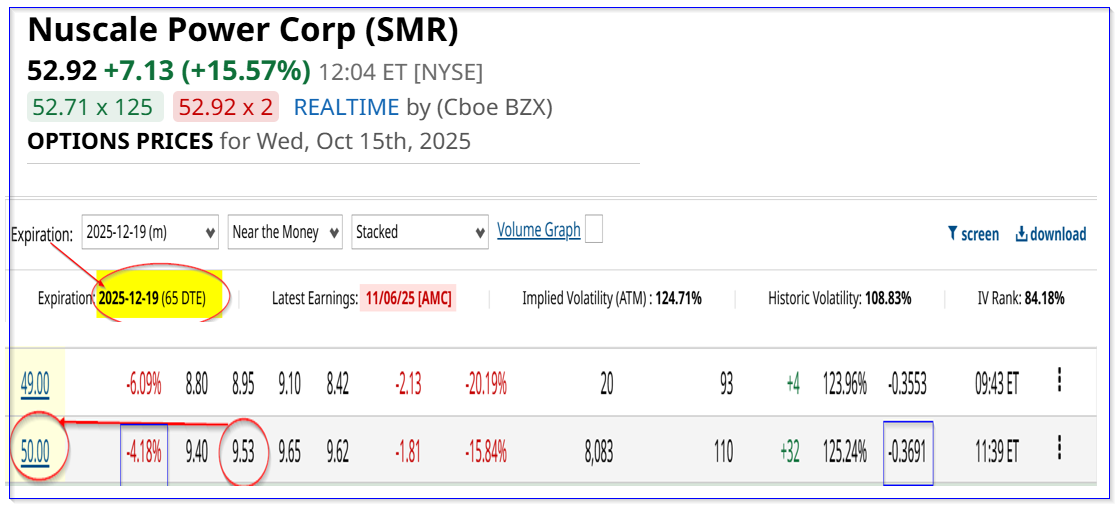Click the Volume Graph link
The width and height of the screenshot is (1117, 506).
[x=539, y=231]
